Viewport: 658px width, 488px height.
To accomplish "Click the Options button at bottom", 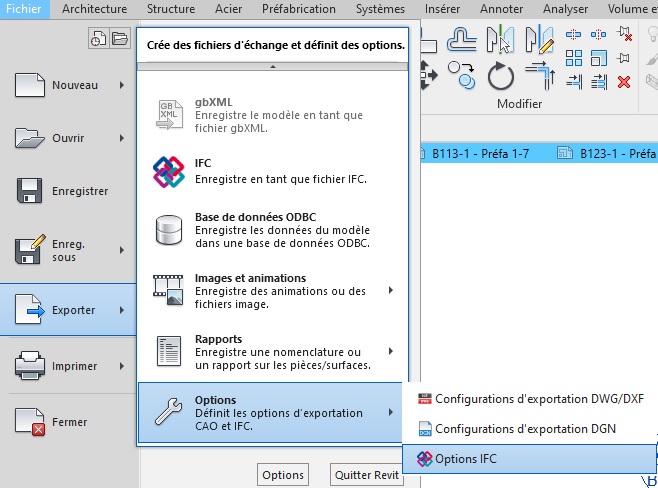I will tap(283, 475).
